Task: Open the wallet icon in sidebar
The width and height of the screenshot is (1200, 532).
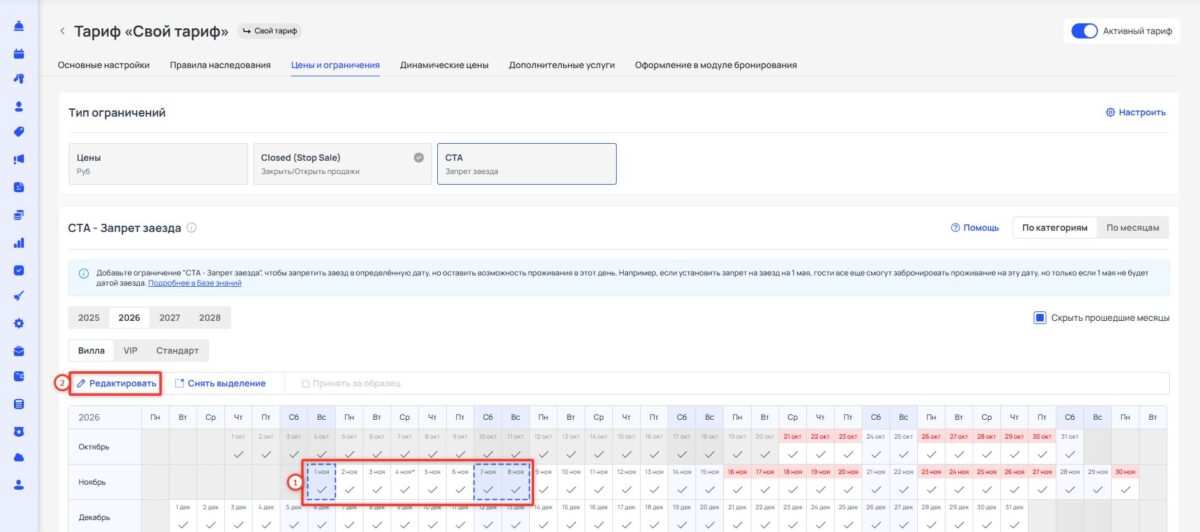Action: [x=18, y=377]
